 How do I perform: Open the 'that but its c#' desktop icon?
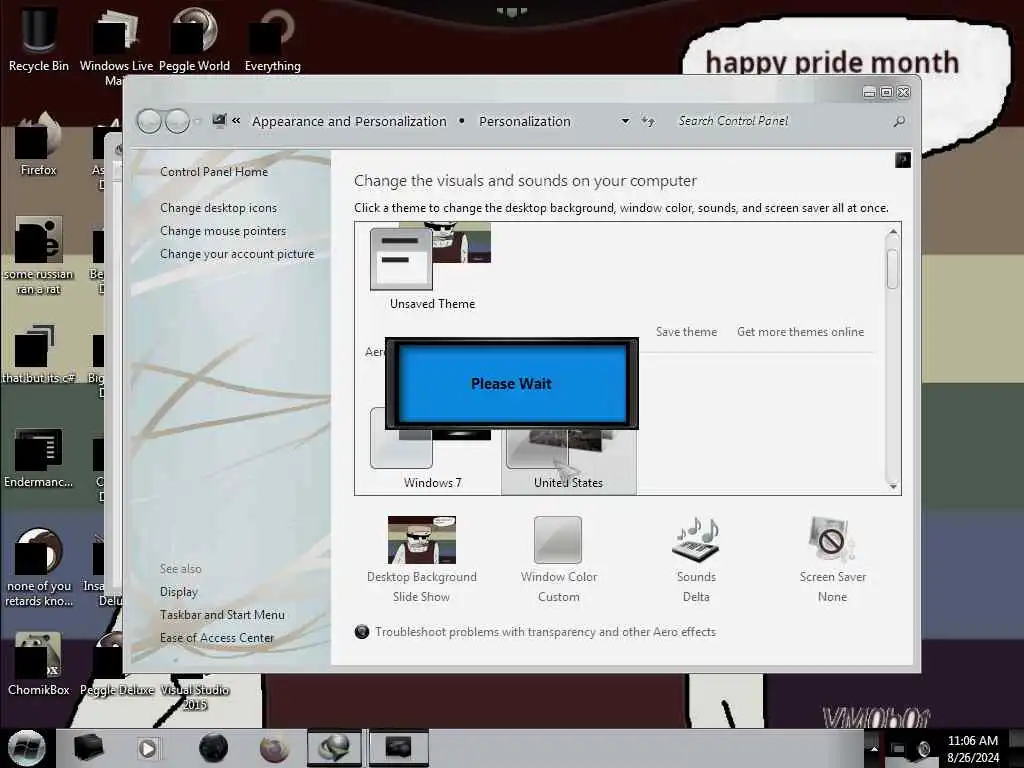point(38,353)
